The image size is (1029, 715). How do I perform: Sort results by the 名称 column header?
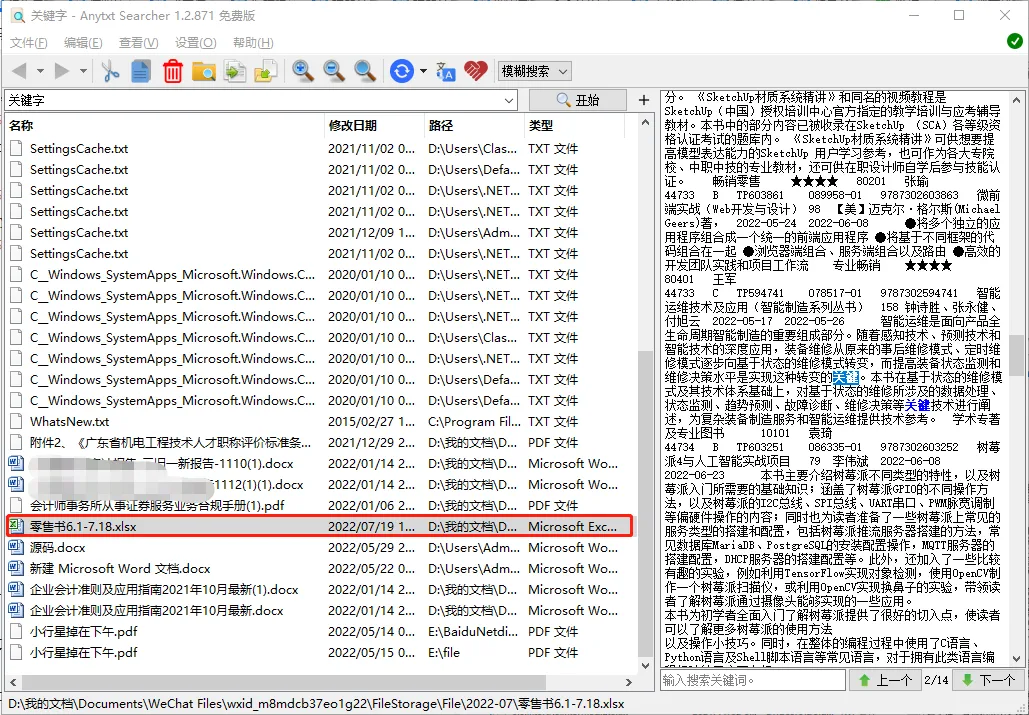[x=165, y=125]
